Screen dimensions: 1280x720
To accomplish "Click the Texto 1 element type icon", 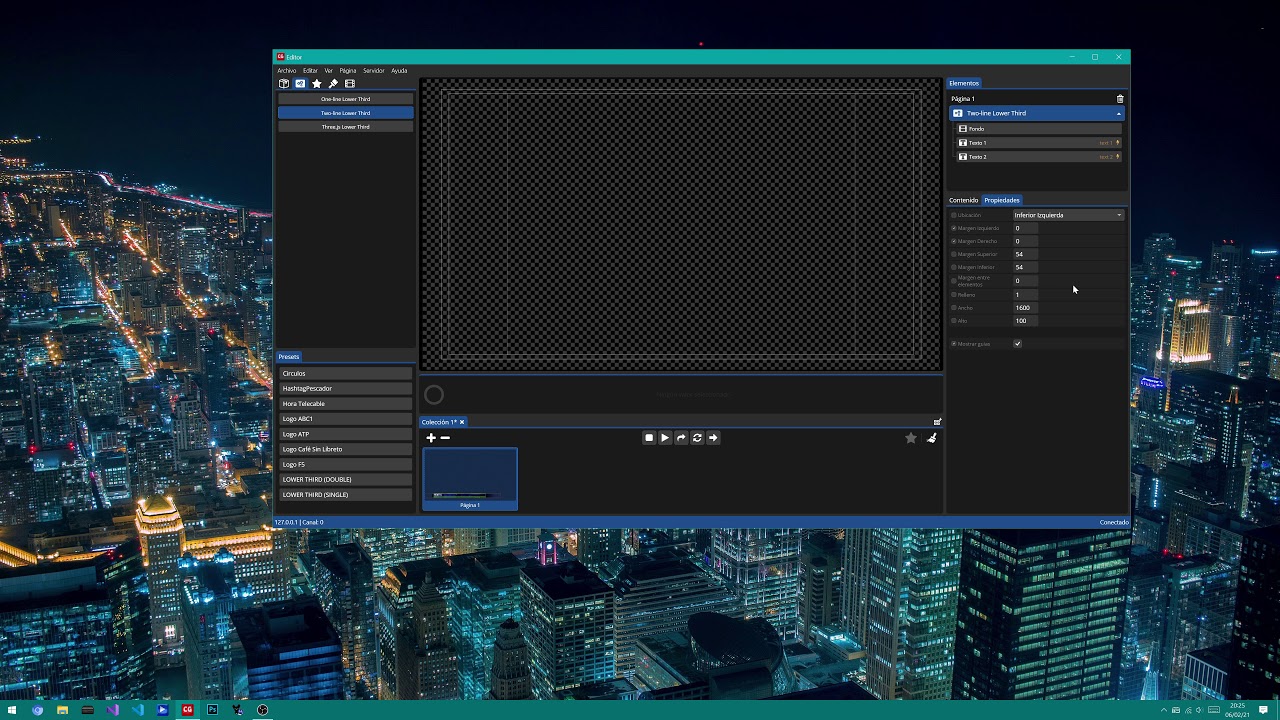I will point(963,143).
